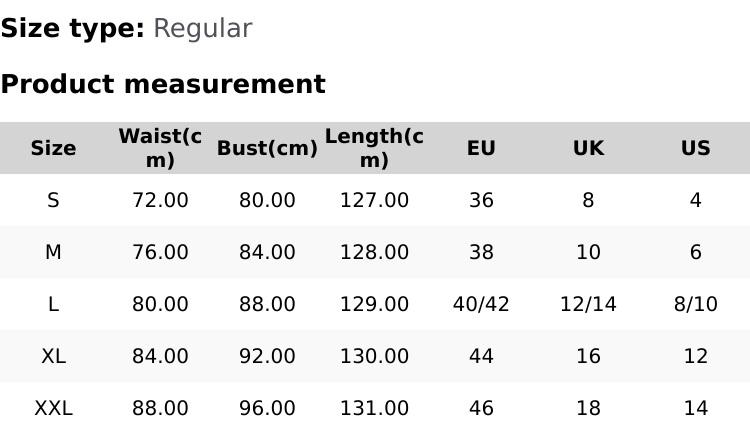The height and width of the screenshot is (434, 750).
Task: Select the XL size row label
Action: pos(53,356)
